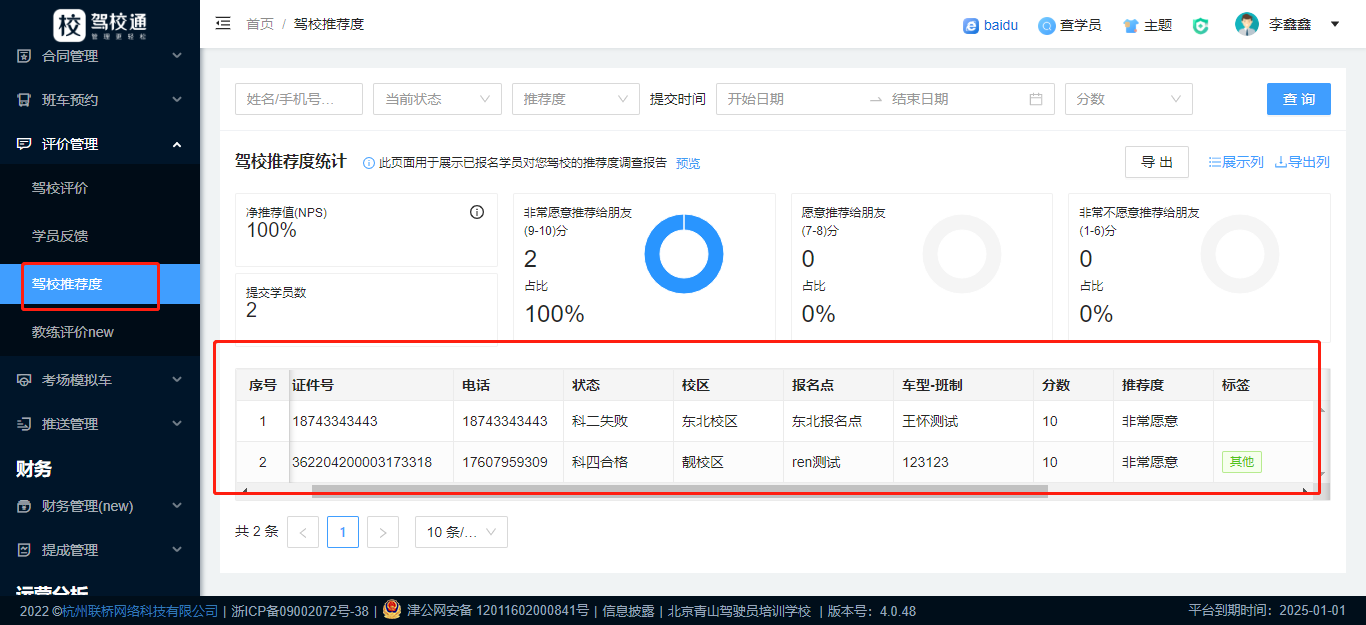Click the 推送管理 icon
The height and width of the screenshot is (625, 1366).
[x=24, y=424]
